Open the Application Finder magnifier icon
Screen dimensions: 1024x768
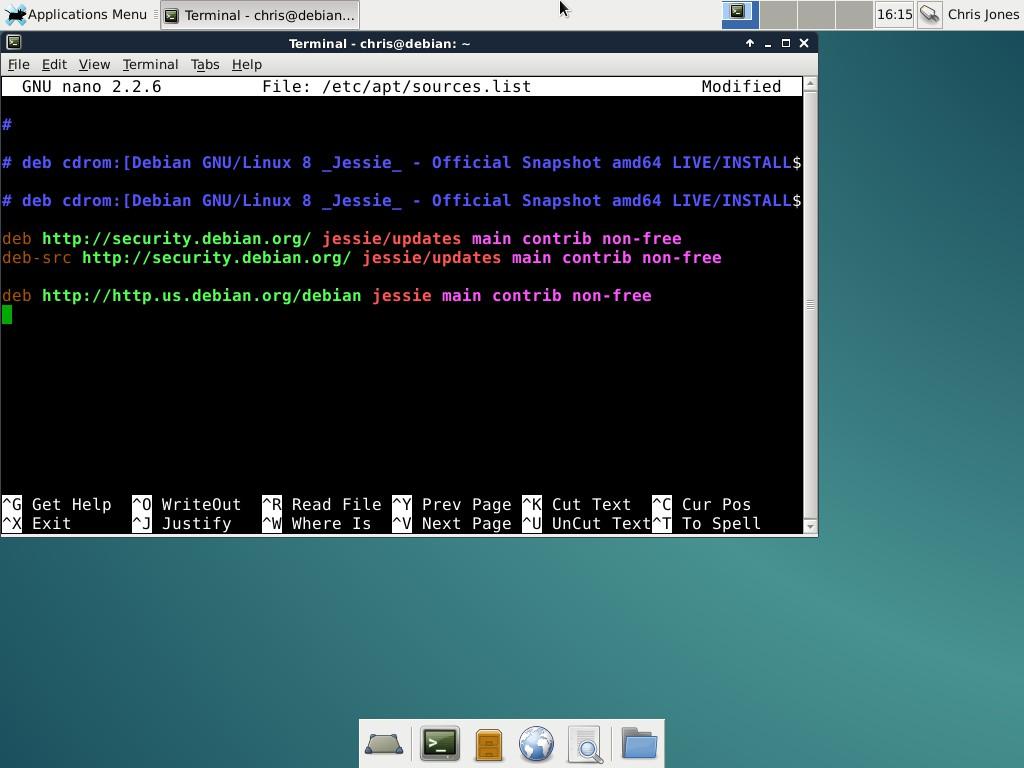[x=586, y=743]
